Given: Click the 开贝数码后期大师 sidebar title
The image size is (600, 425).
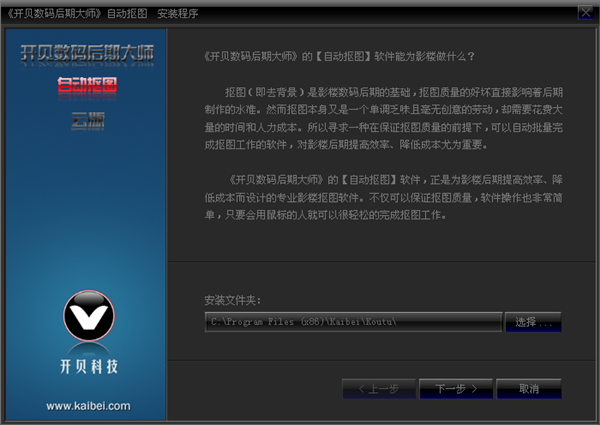Looking at the screenshot, I should [87, 53].
